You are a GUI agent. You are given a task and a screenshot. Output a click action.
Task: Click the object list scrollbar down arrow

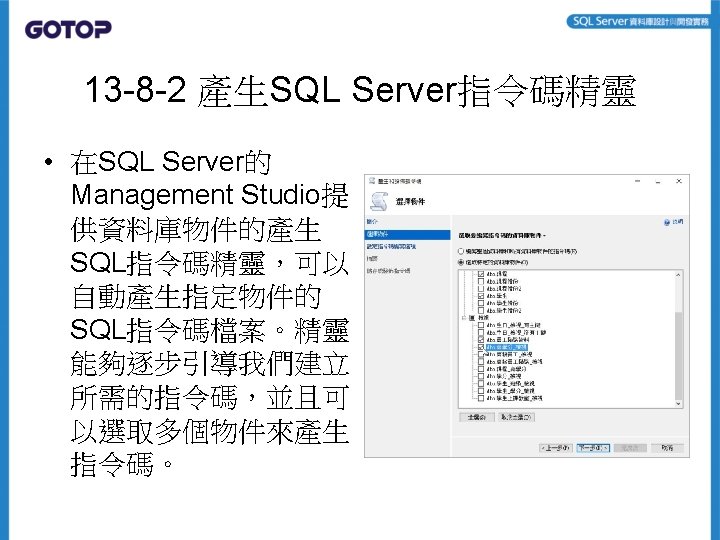[x=678, y=404]
